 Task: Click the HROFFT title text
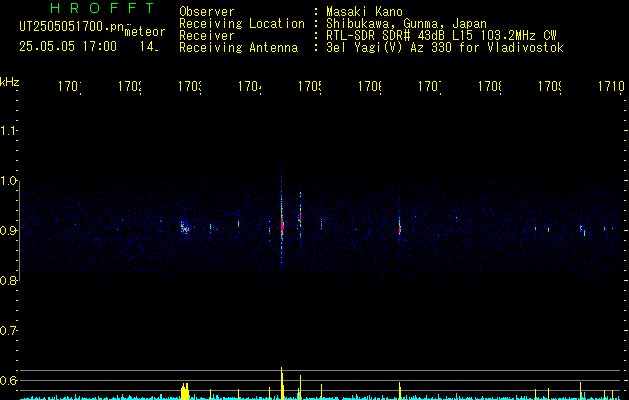click(x=103, y=8)
